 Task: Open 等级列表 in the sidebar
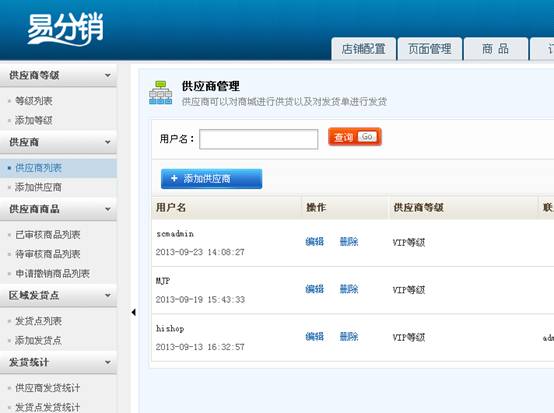34,101
